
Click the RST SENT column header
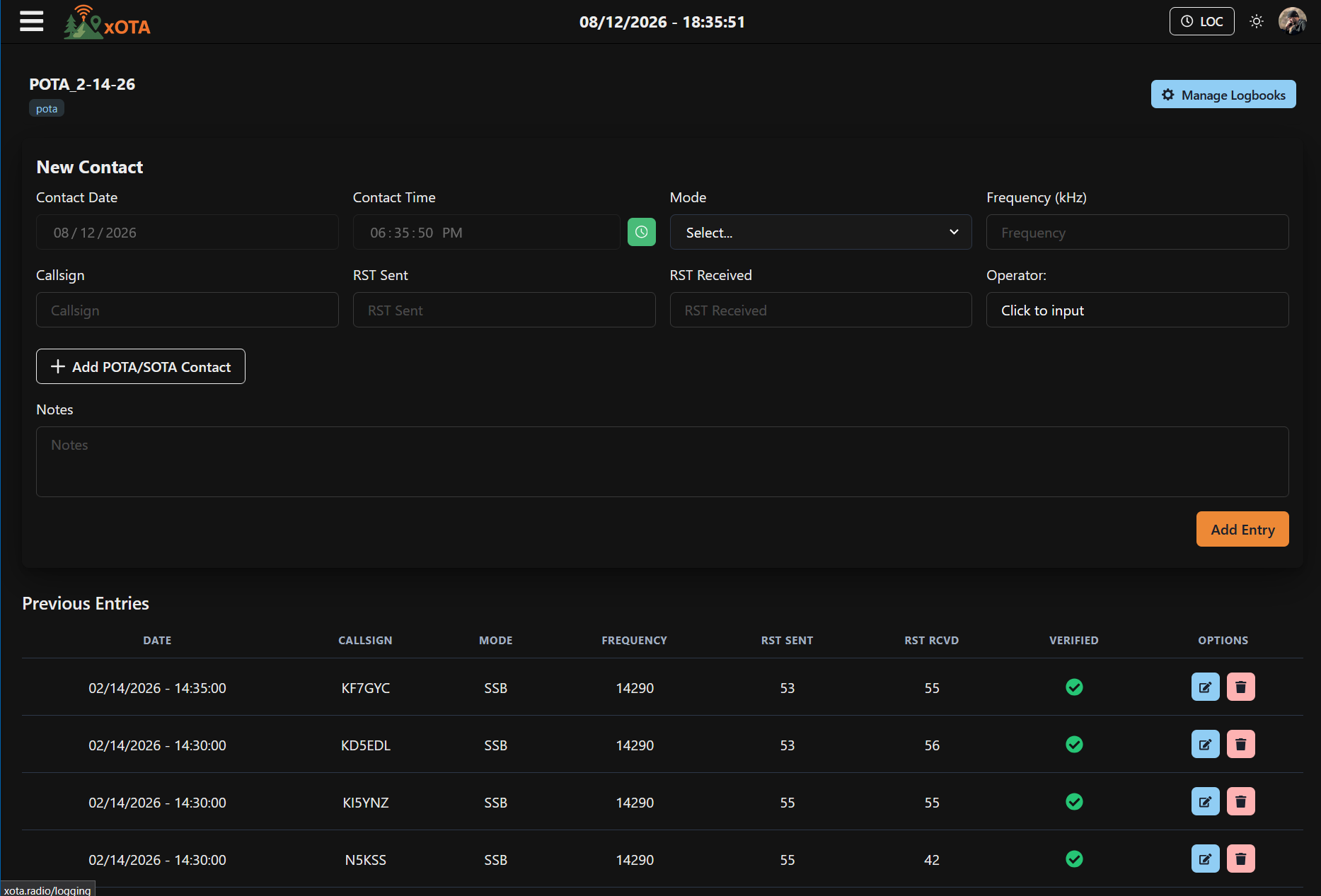pos(787,640)
